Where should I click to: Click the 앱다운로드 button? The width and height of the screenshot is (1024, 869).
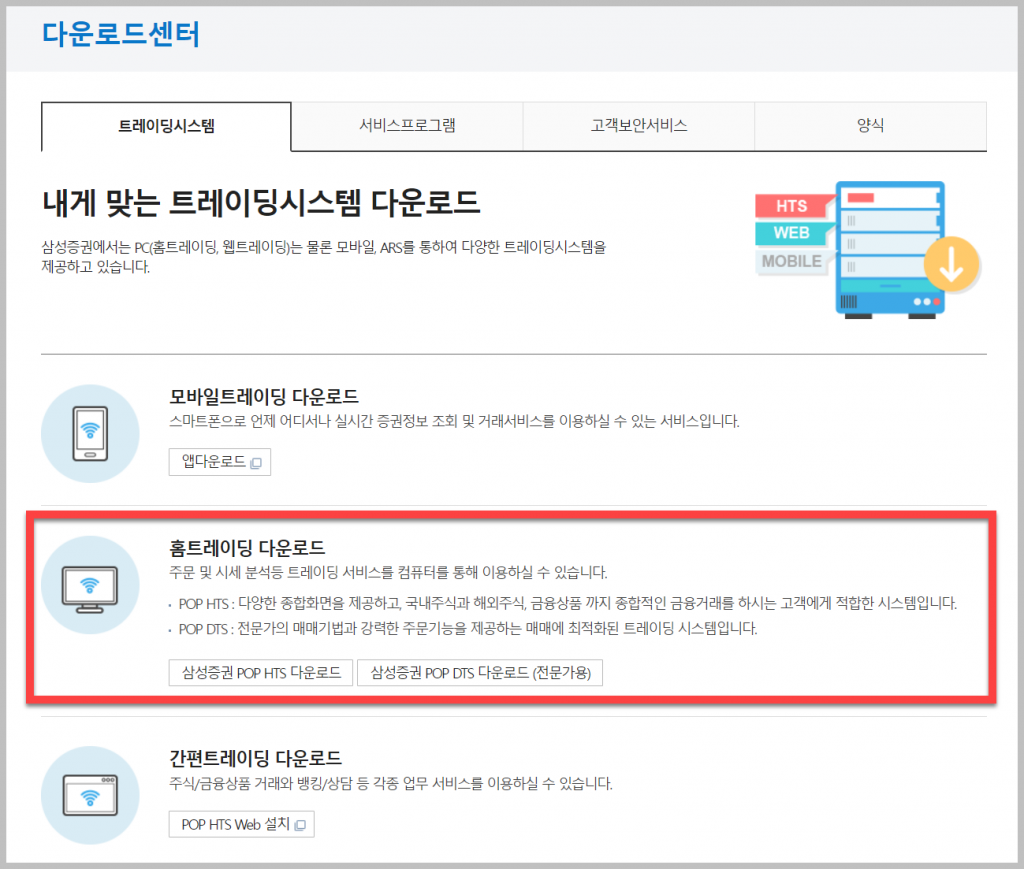coord(219,462)
